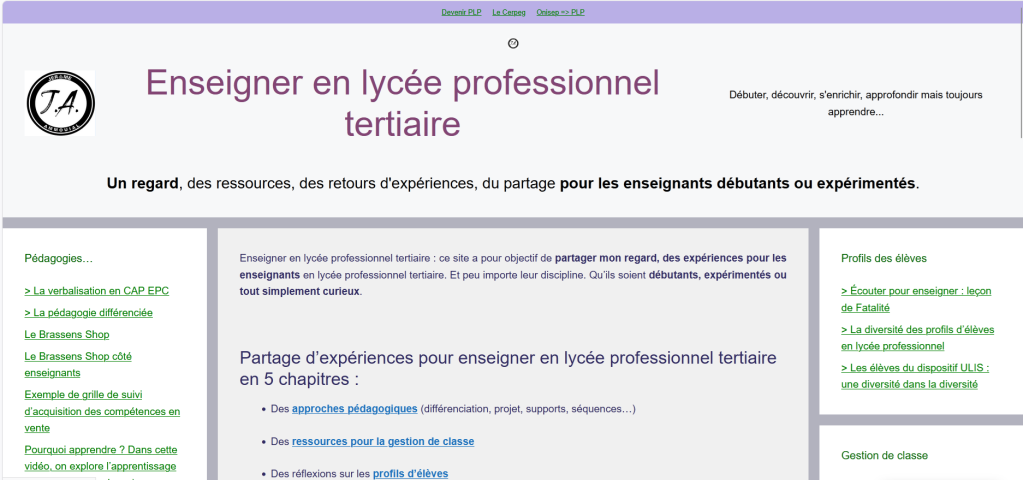Click the Un regard, des ressources subtitle
1023x480 pixels.
[x=513, y=183]
